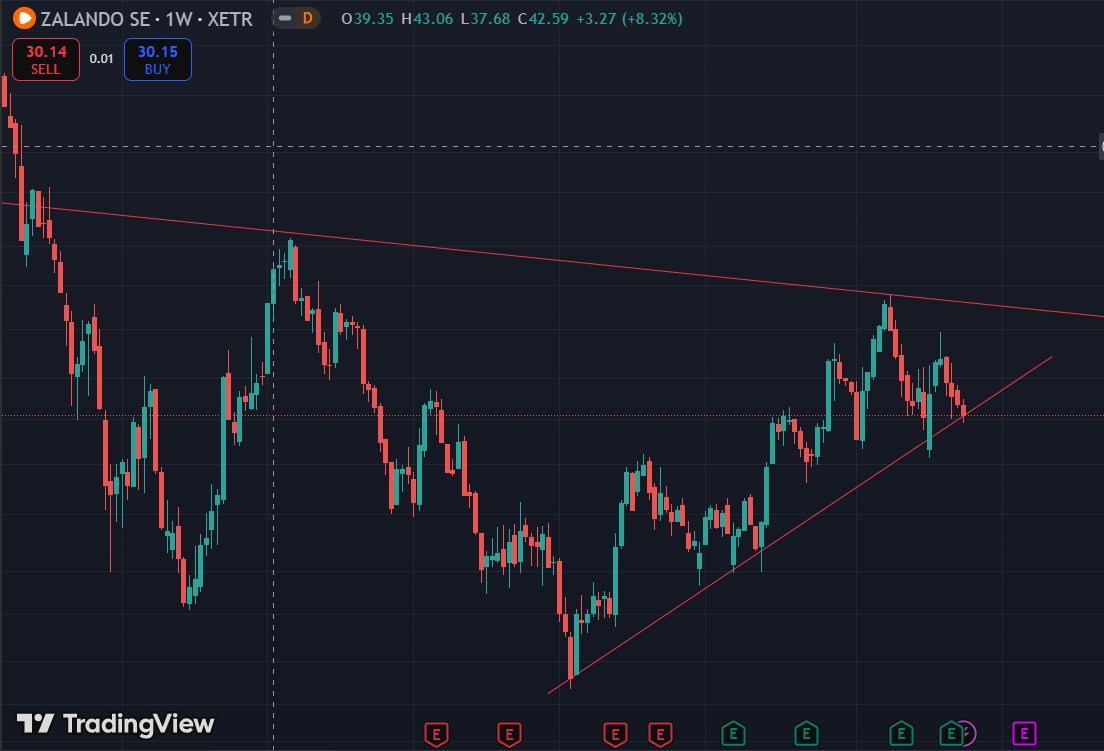The image size is (1104, 751).
Task: Click the +3.27 (+8.32%) change value
Action: tap(629, 19)
